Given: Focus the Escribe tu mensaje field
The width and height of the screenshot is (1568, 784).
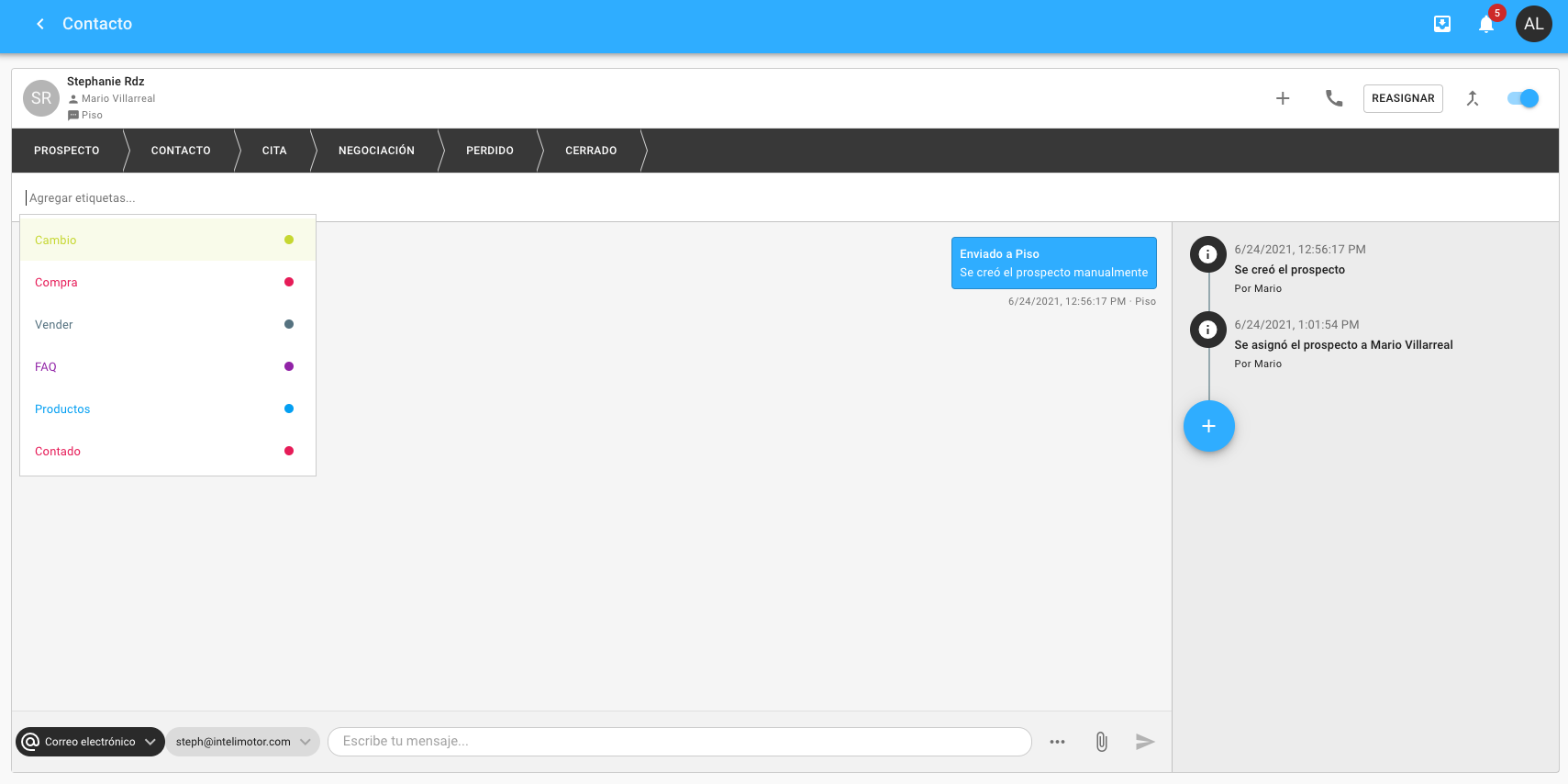Looking at the screenshot, I should tap(679, 742).
